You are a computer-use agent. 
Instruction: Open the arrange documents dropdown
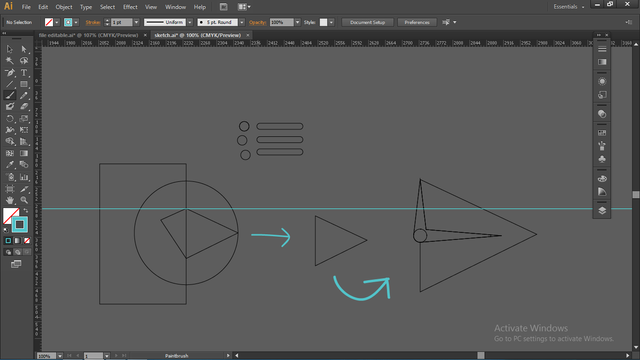pyautogui.click(x=244, y=7)
